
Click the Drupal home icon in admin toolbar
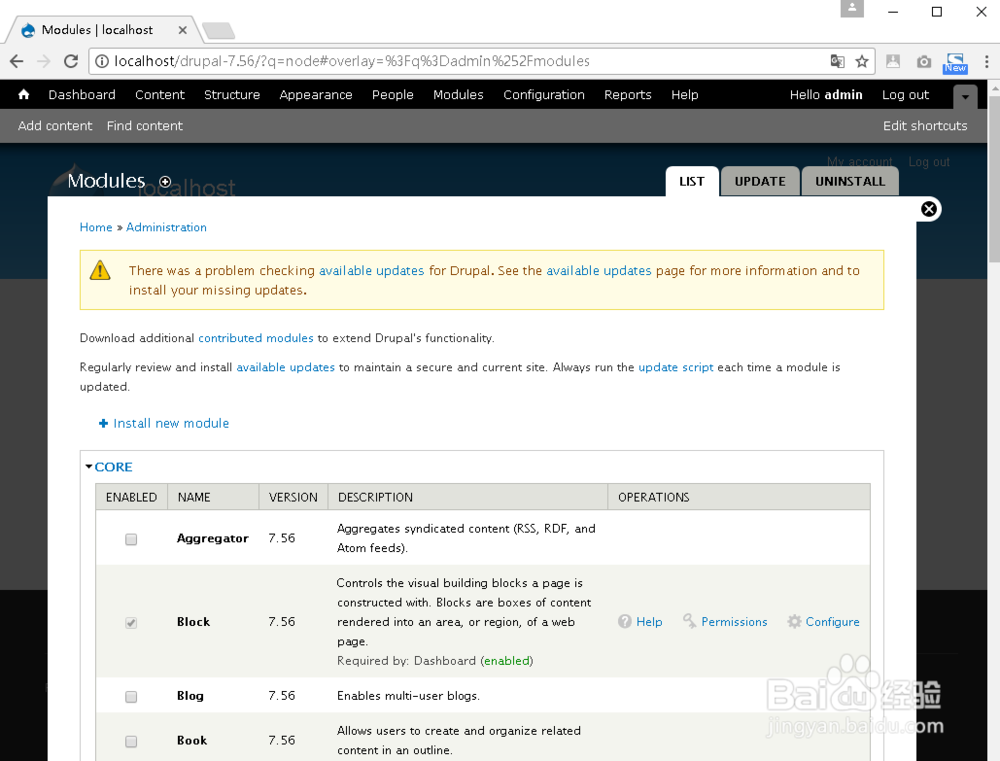point(24,94)
